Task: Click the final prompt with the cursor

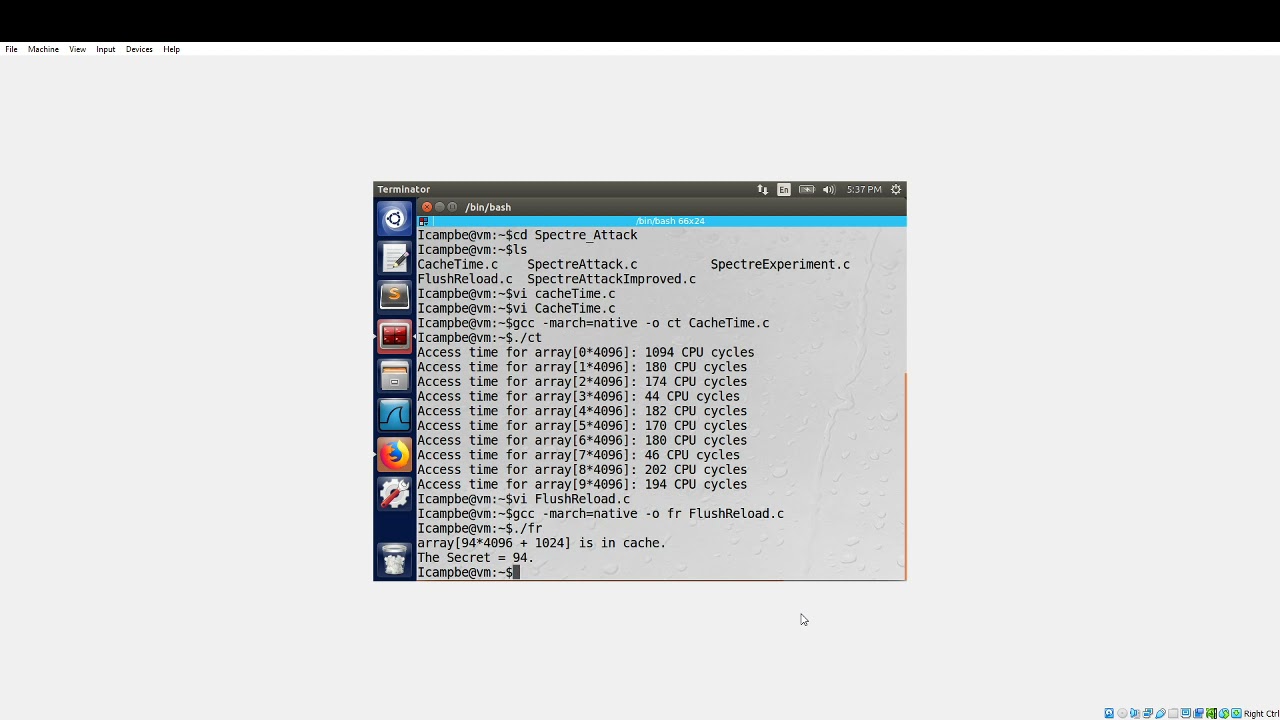Action: coord(468,572)
